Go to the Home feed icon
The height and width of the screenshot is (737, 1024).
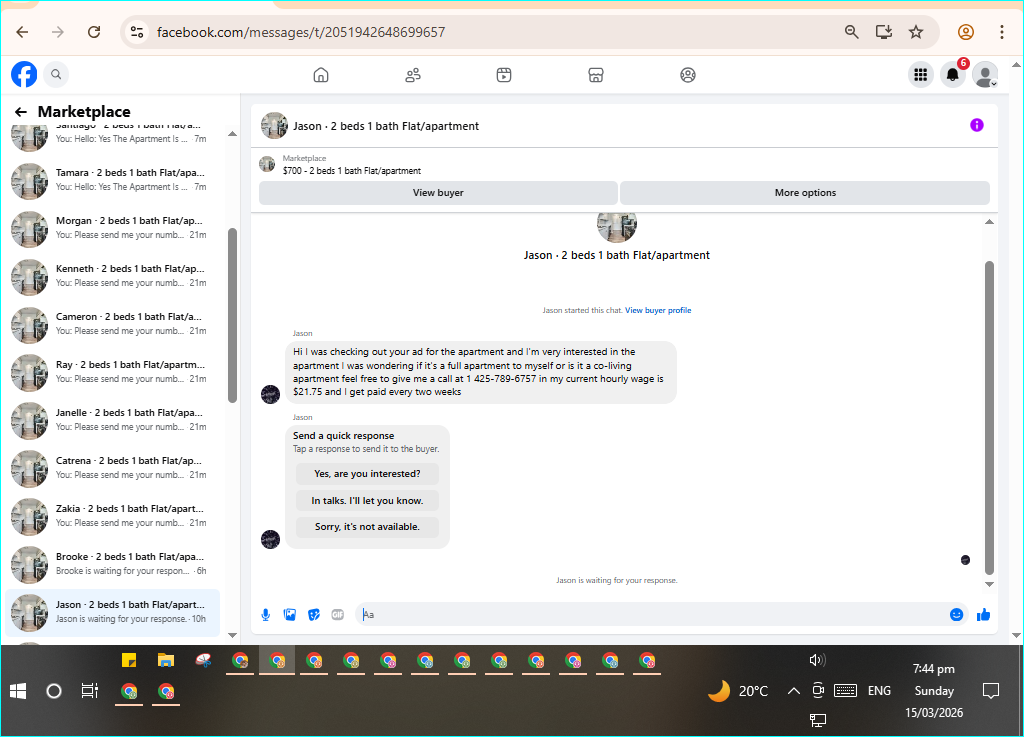pyautogui.click(x=321, y=75)
